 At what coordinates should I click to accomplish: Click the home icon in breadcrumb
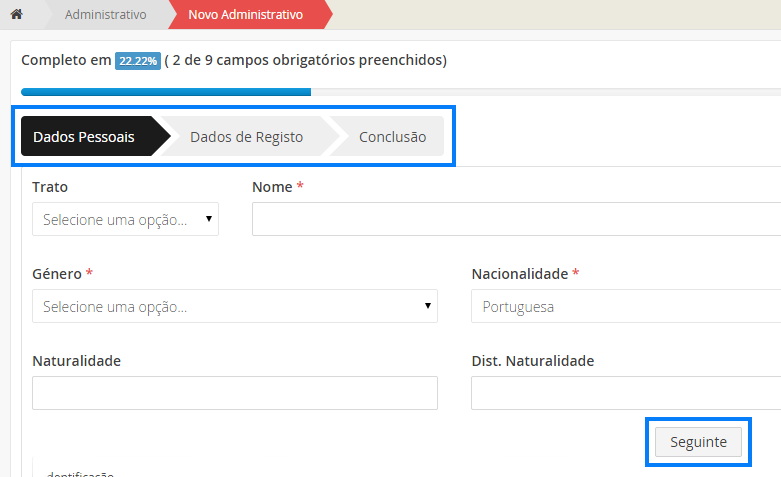[x=16, y=15]
